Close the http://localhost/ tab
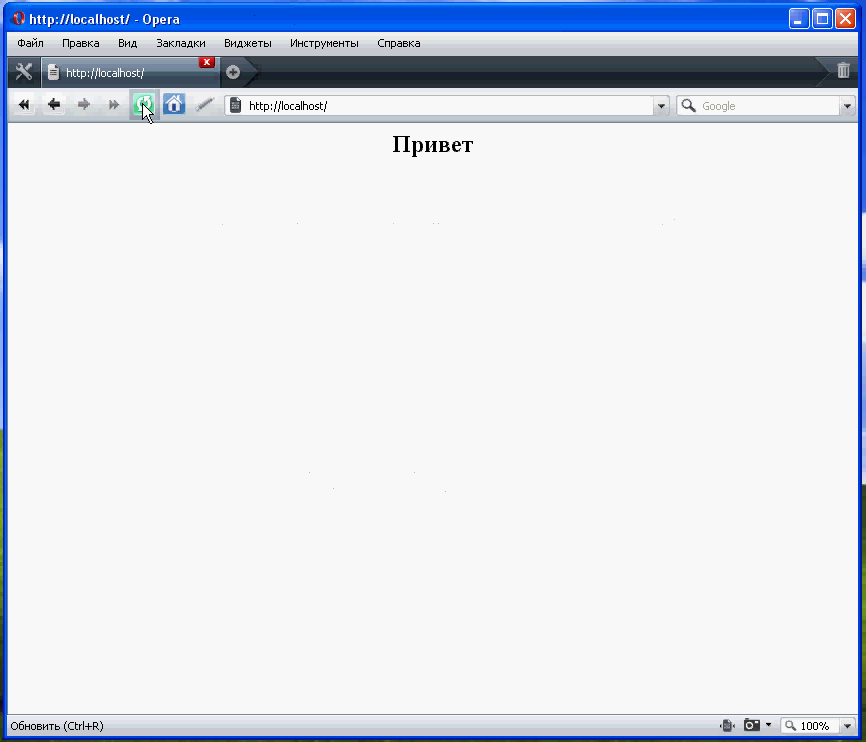This screenshot has width=866, height=742. point(207,62)
